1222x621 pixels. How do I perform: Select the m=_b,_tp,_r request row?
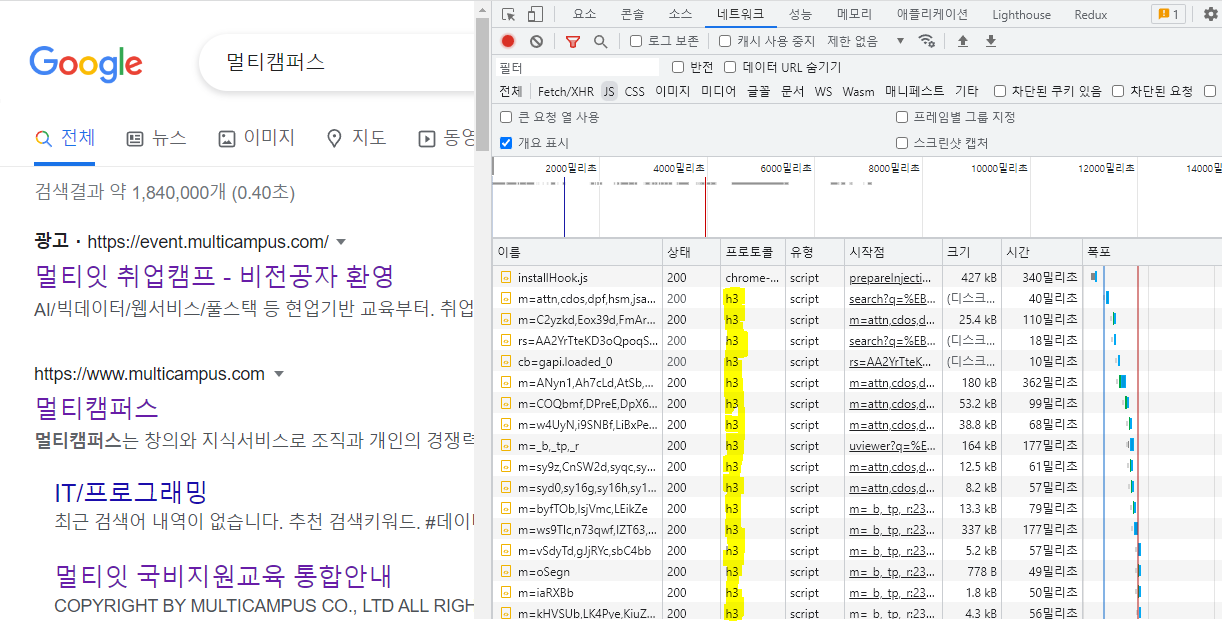[x=857, y=446]
